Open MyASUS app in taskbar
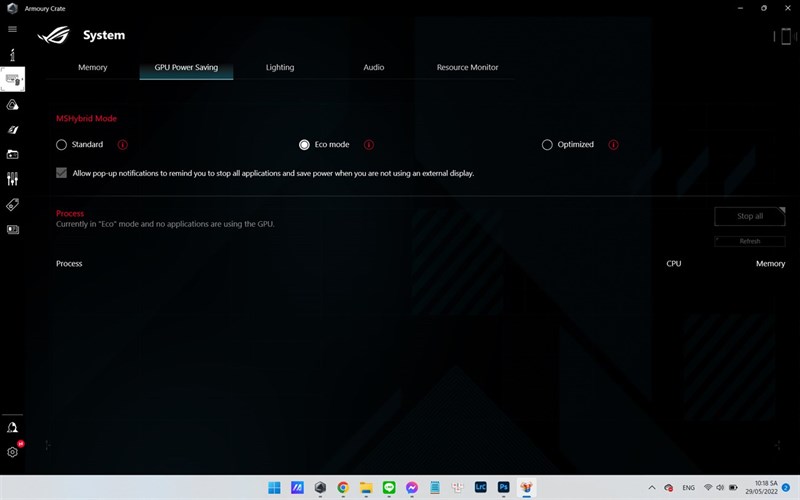Viewport: 800px width, 500px height. (297, 488)
